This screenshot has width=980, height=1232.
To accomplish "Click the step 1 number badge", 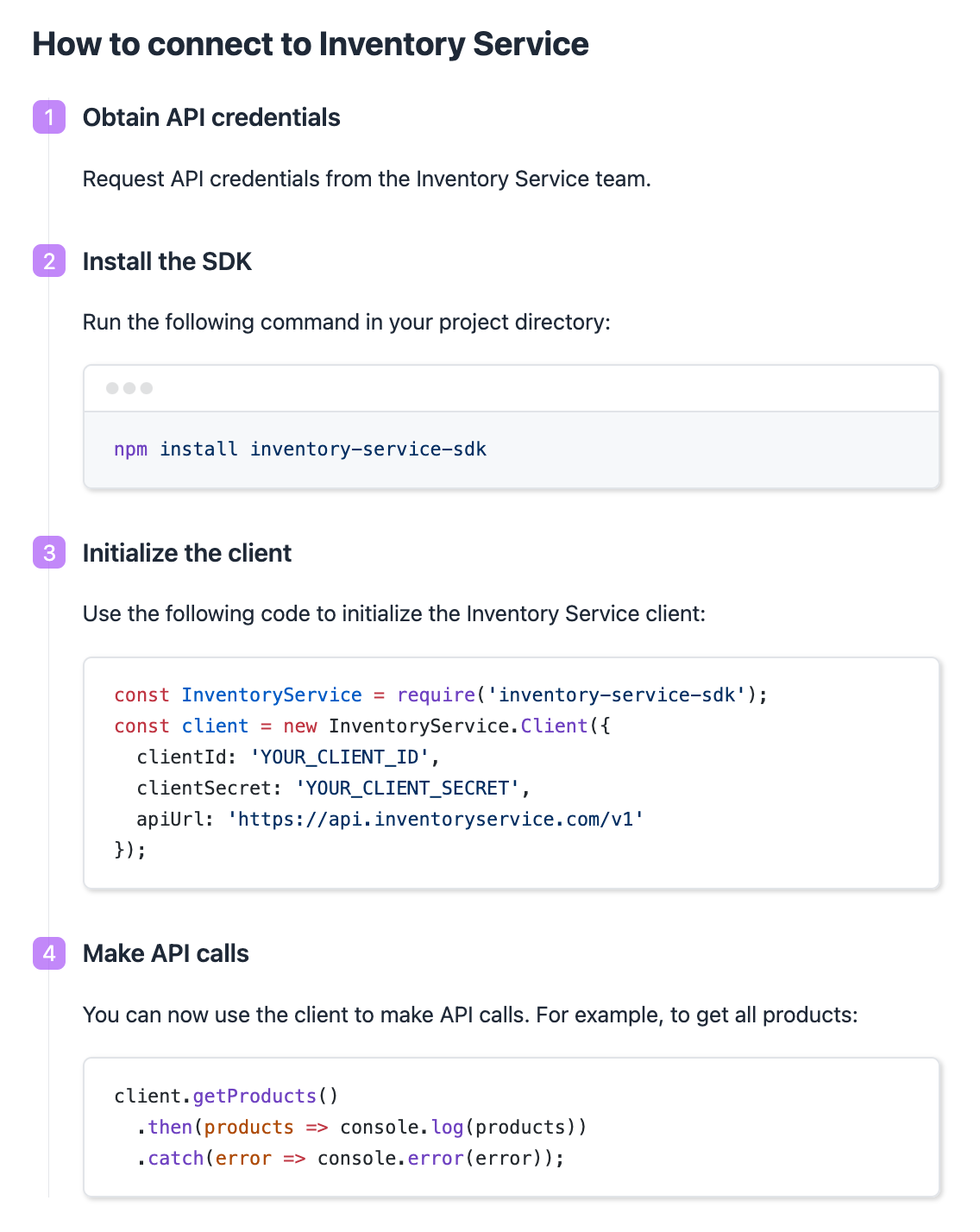I will [x=49, y=117].
